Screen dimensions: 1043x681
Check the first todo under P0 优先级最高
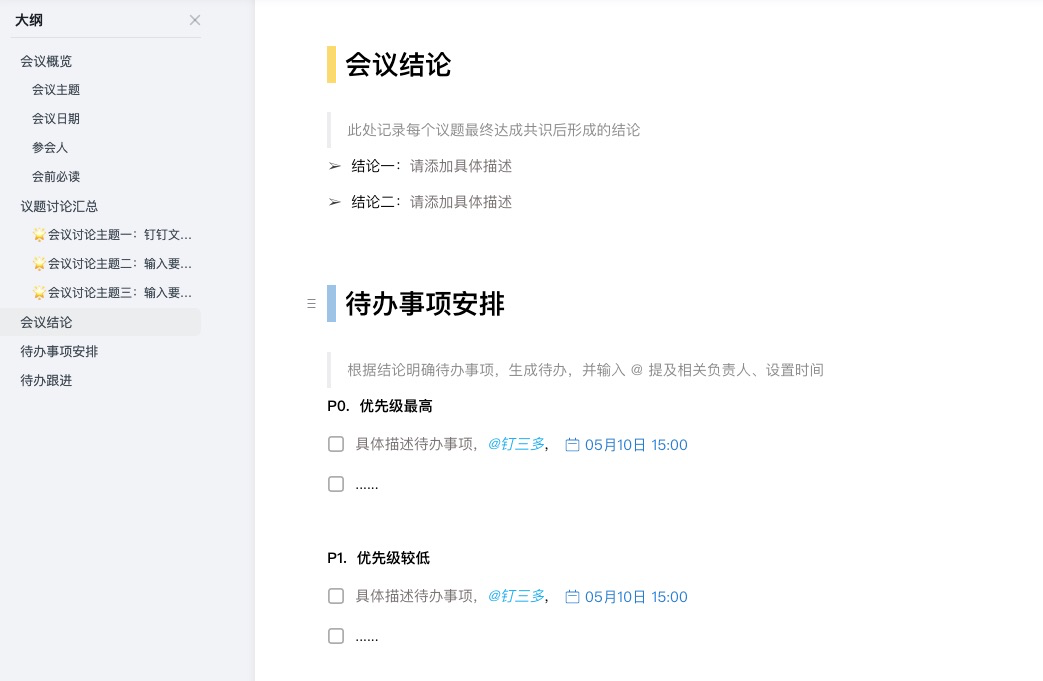[336, 444]
